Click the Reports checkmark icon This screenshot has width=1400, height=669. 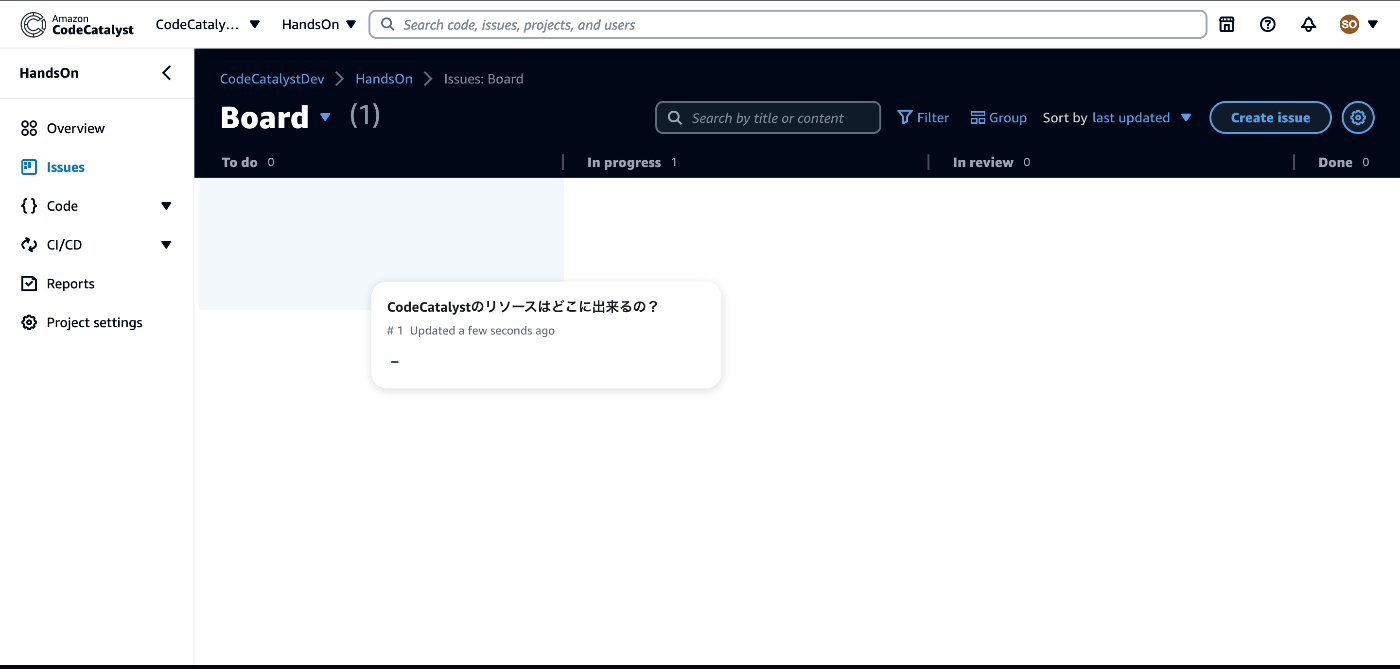pos(29,284)
